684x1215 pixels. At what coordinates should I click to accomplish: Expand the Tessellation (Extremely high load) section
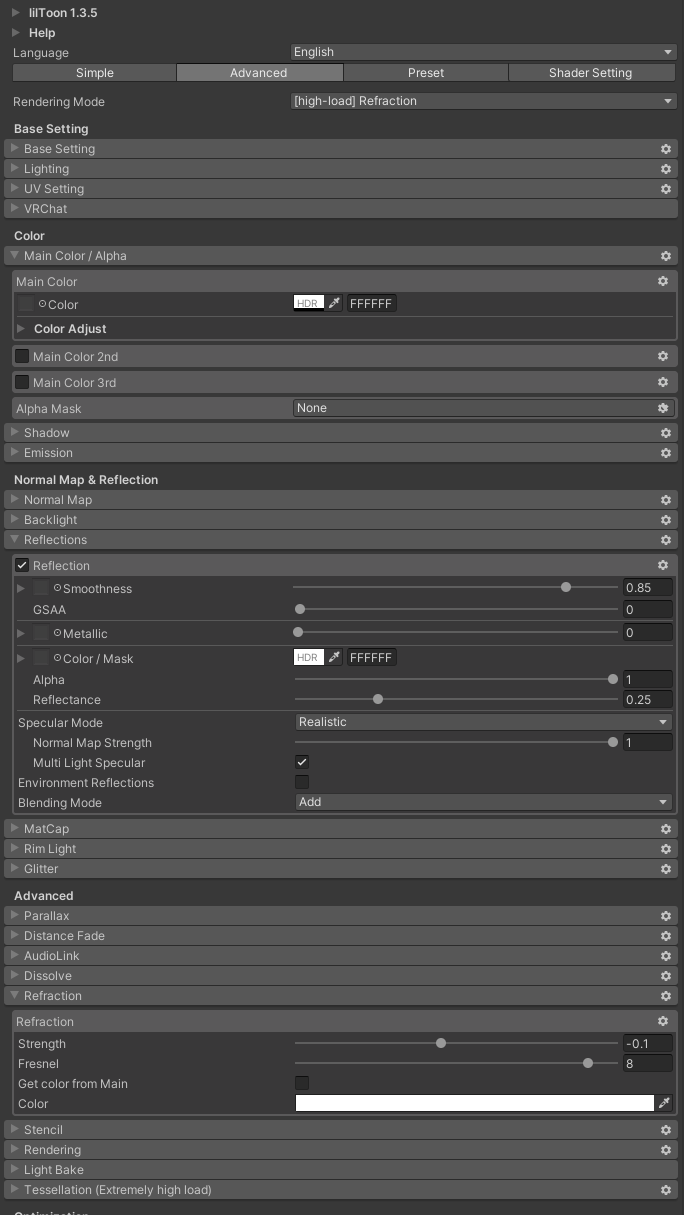click(342, 1190)
